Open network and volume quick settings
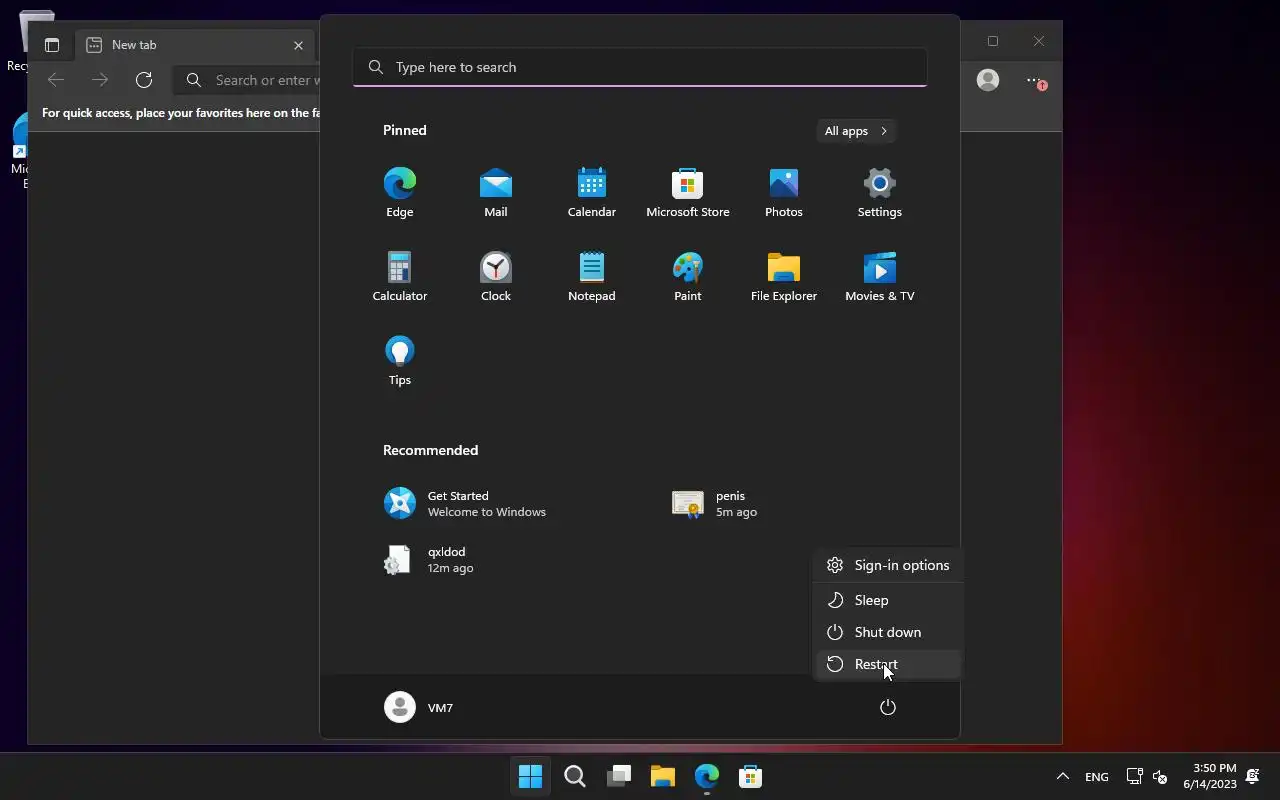The image size is (1280, 800). tap(1147, 776)
